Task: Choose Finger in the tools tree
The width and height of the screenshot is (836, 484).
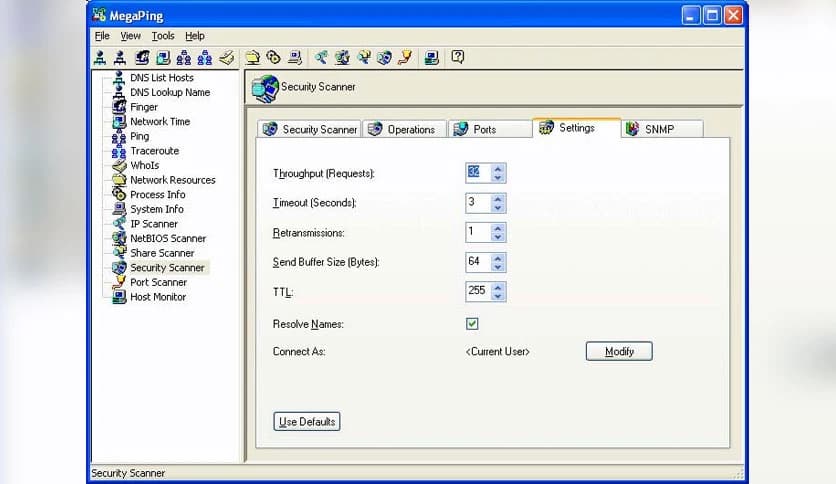Action: point(144,107)
